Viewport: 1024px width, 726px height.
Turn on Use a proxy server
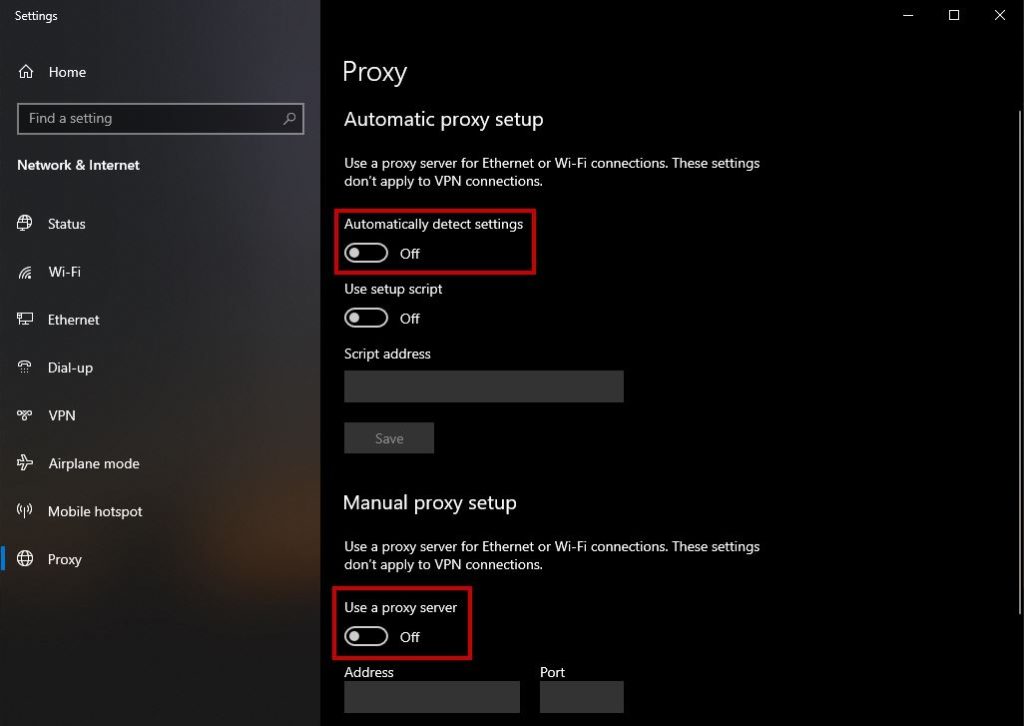coord(366,637)
